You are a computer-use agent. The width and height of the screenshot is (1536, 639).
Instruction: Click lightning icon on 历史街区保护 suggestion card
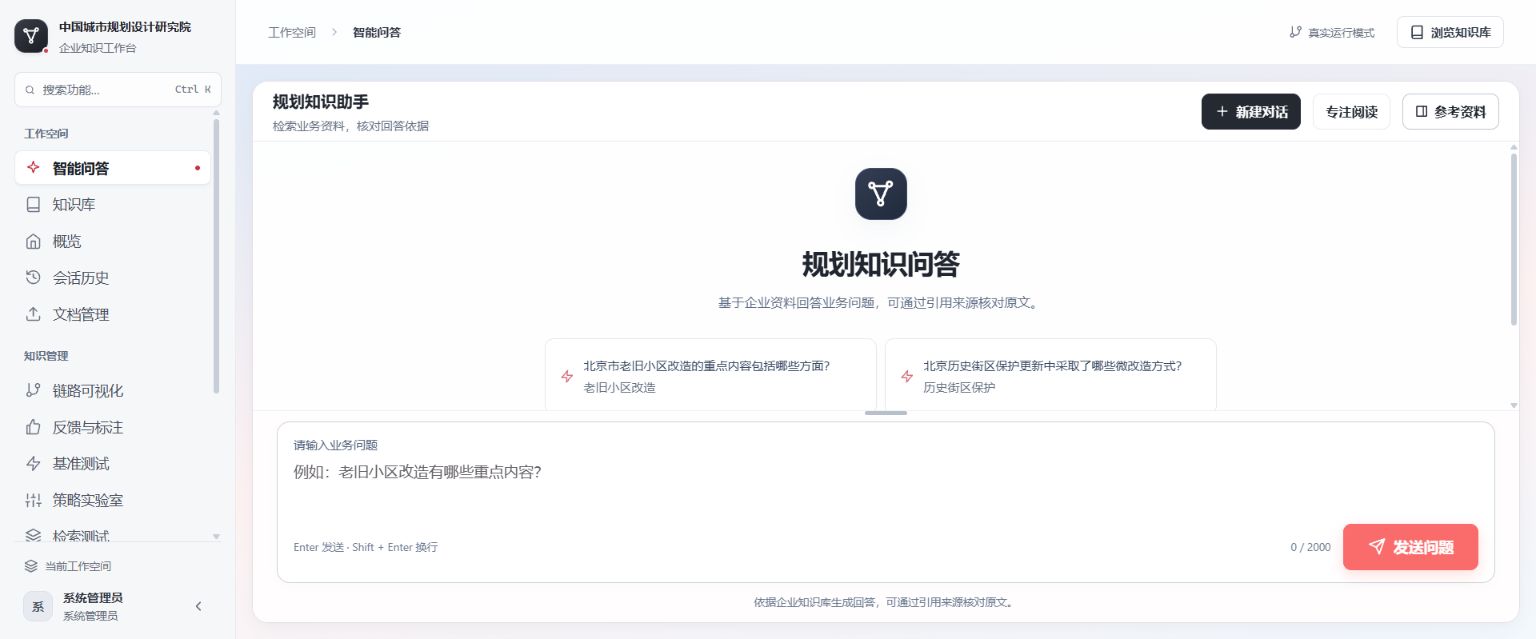(x=907, y=376)
